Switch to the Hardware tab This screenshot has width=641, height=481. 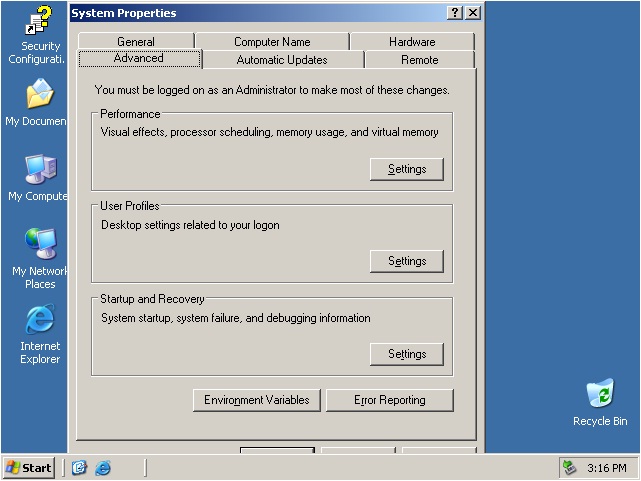click(x=412, y=42)
